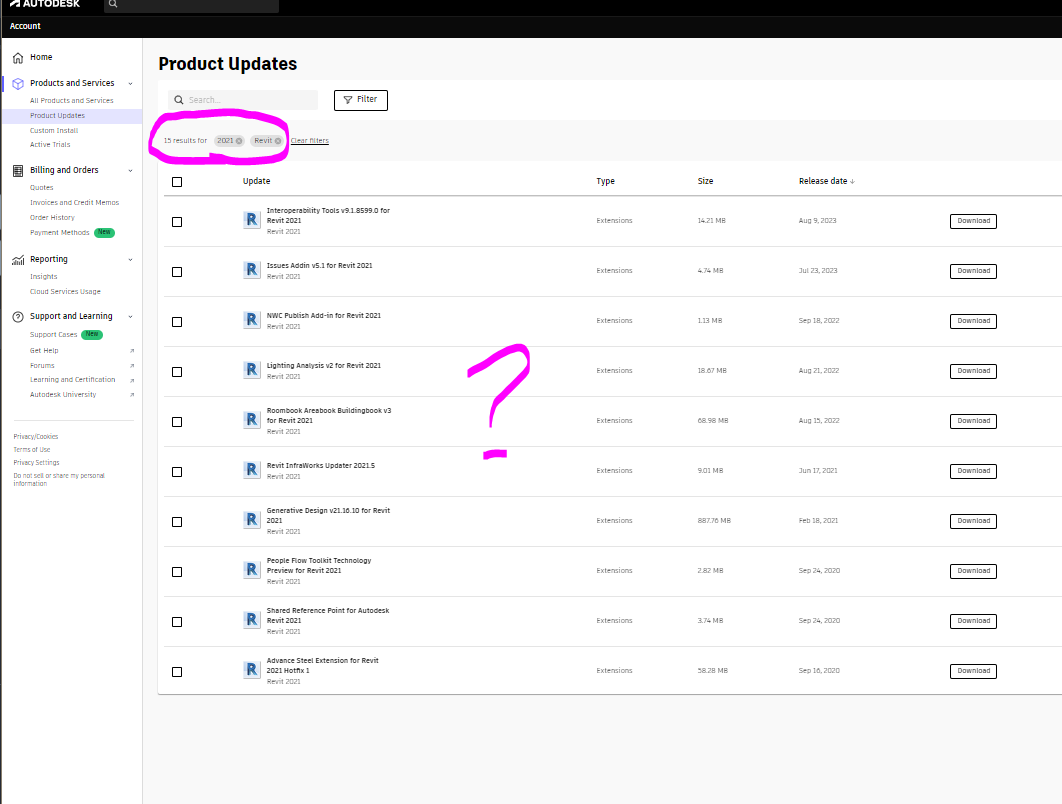Screen dimensions: 1062x804
Task: Check the NWC Publish Add-in row checkbox
Action: click(x=177, y=322)
